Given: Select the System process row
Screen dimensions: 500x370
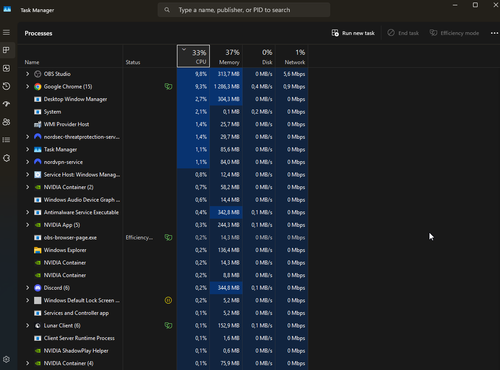Looking at the screenshot, I should pos(163,112).
